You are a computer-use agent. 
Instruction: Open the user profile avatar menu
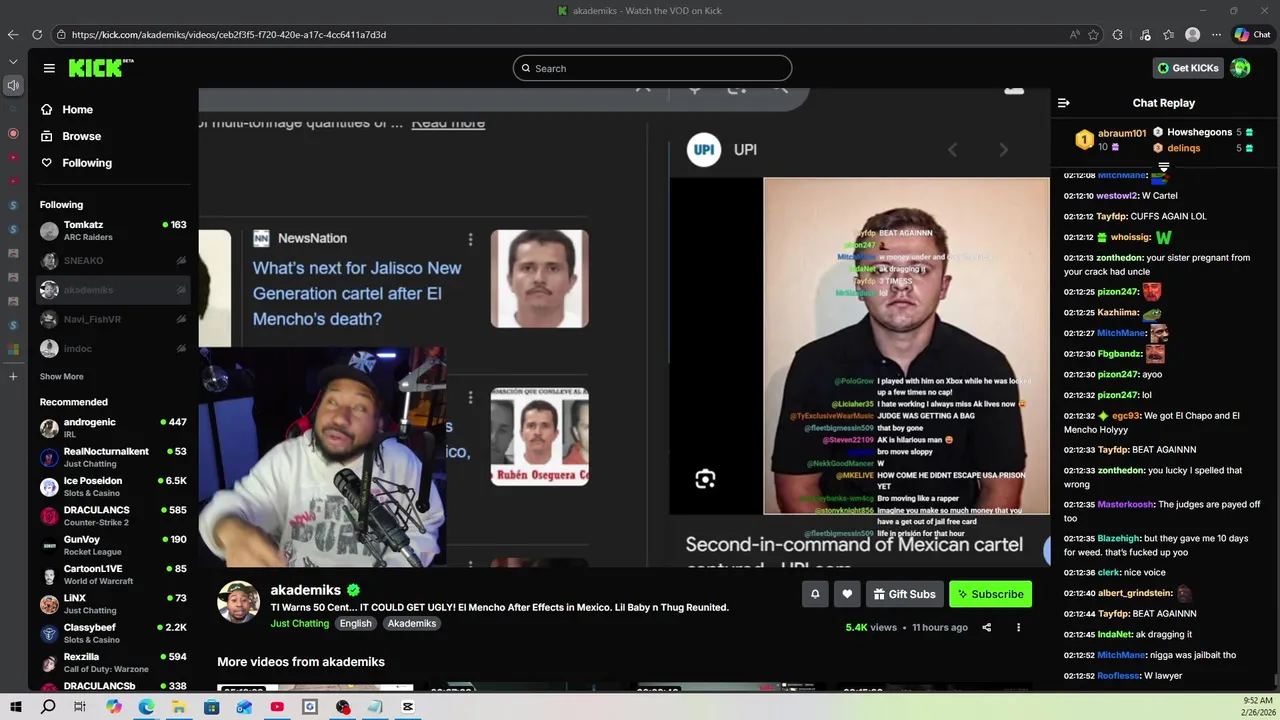pos(1240,68)
